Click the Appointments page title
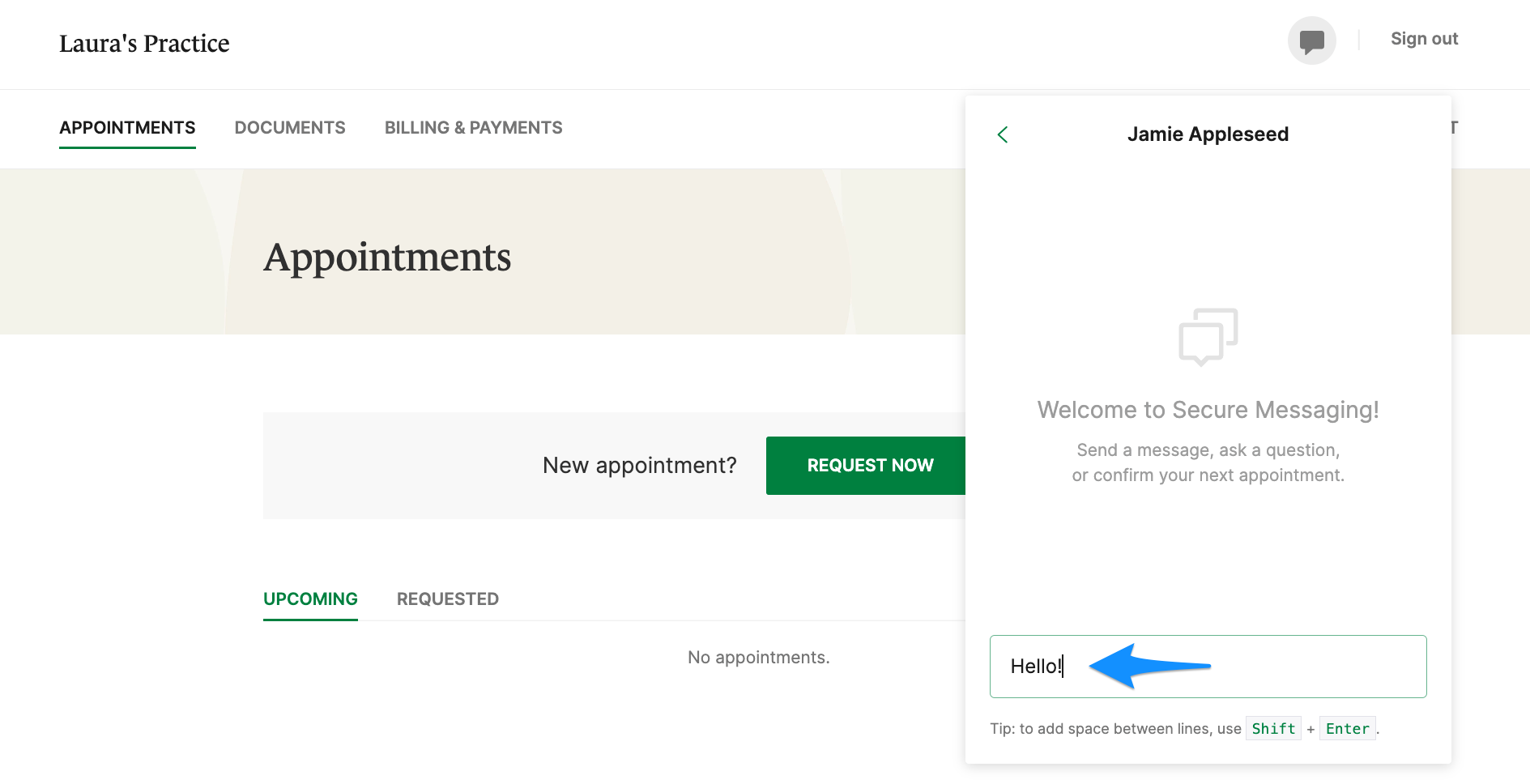 386,258
